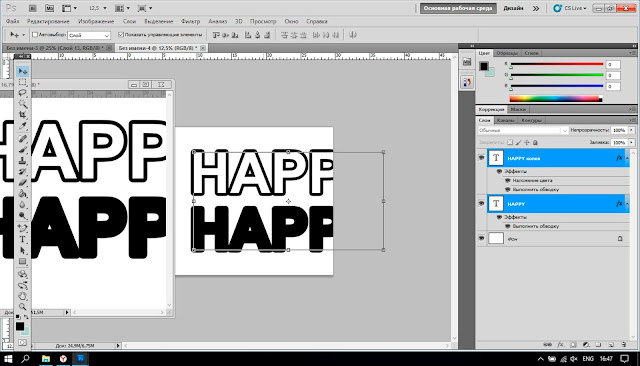This screenshot has width=640, height=366.
Task: Open the blending mode Обычные dropdown
Action: tap(523, 131)
